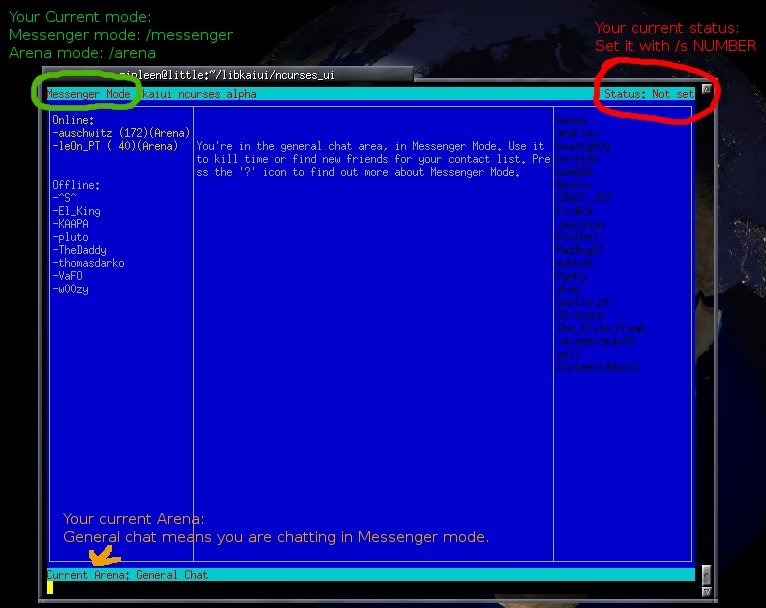Select user jayjjojo in chat user list
The width and height of the screenshot is (766, 608).
[580, 224]
